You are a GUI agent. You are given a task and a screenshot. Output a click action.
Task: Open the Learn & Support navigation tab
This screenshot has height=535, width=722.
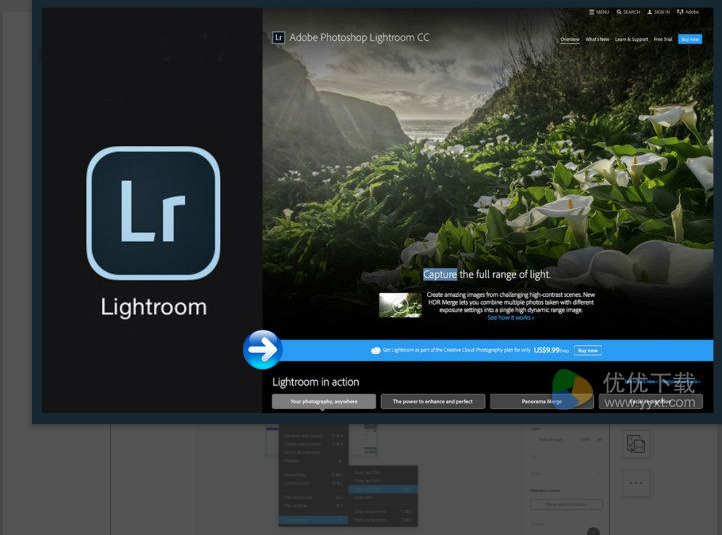(x=631, y=40)
